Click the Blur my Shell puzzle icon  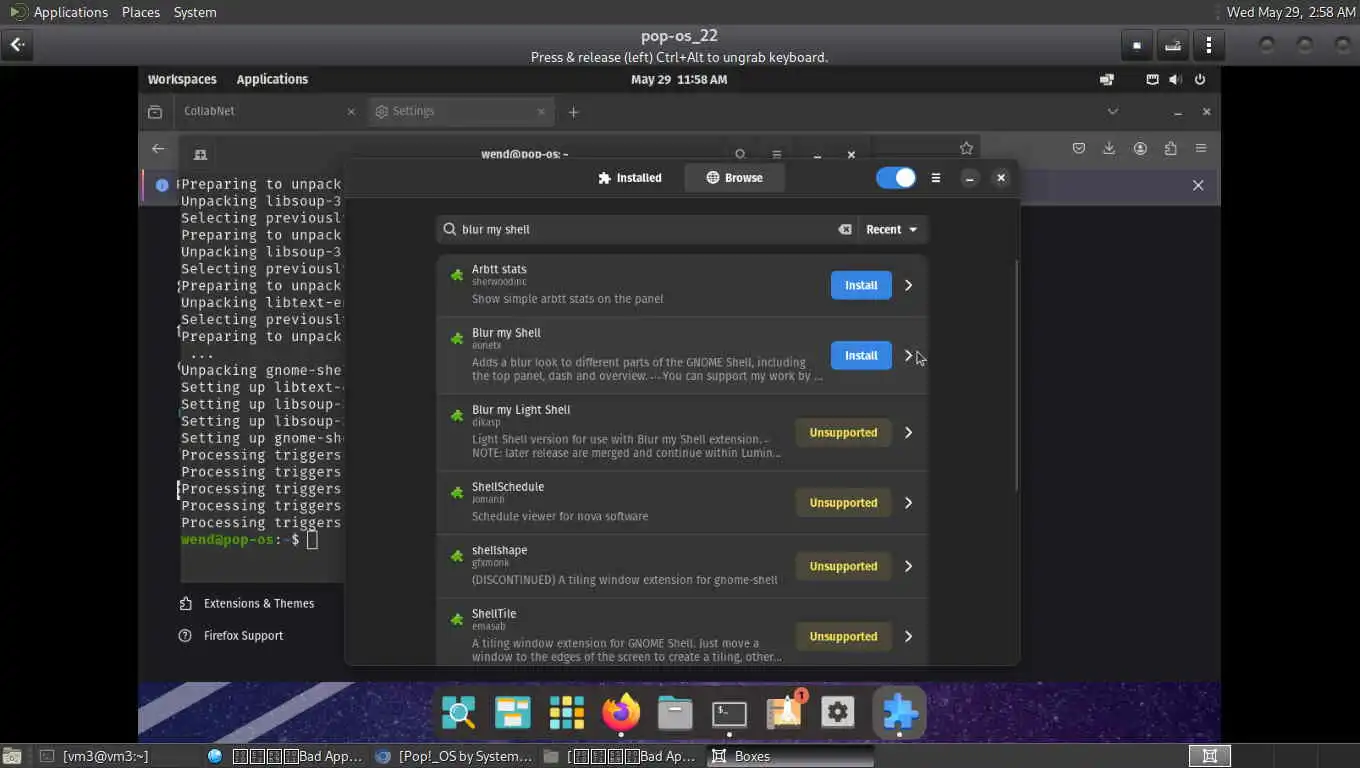pos(457,339)
